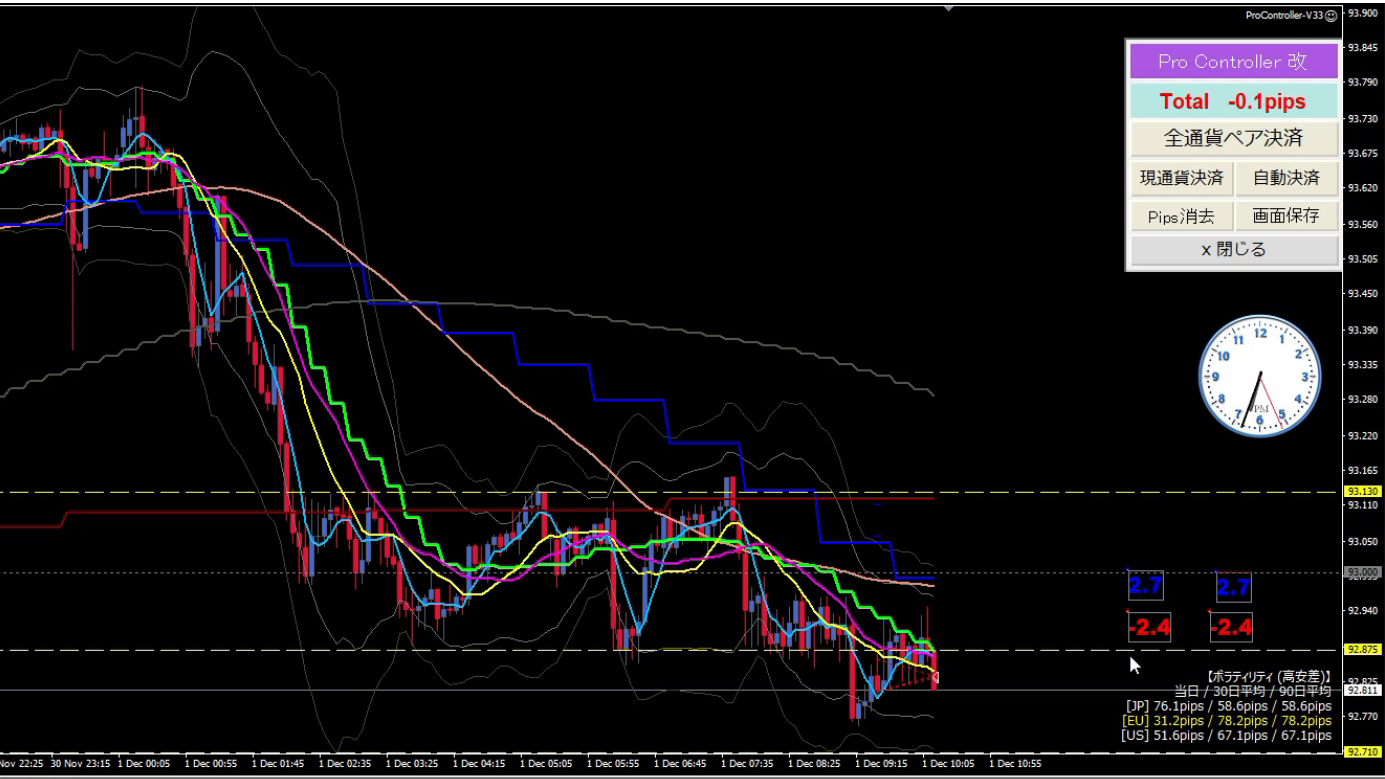Select the current price 92.811 label
This screenshot has height=779, width=1385.
tap(1363, 690)
